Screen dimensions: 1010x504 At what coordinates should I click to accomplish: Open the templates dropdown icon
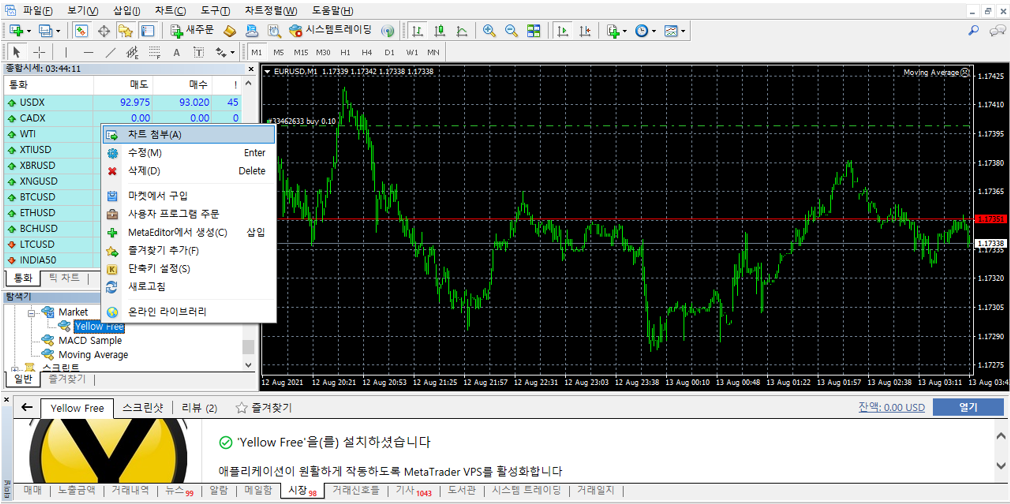674,30
